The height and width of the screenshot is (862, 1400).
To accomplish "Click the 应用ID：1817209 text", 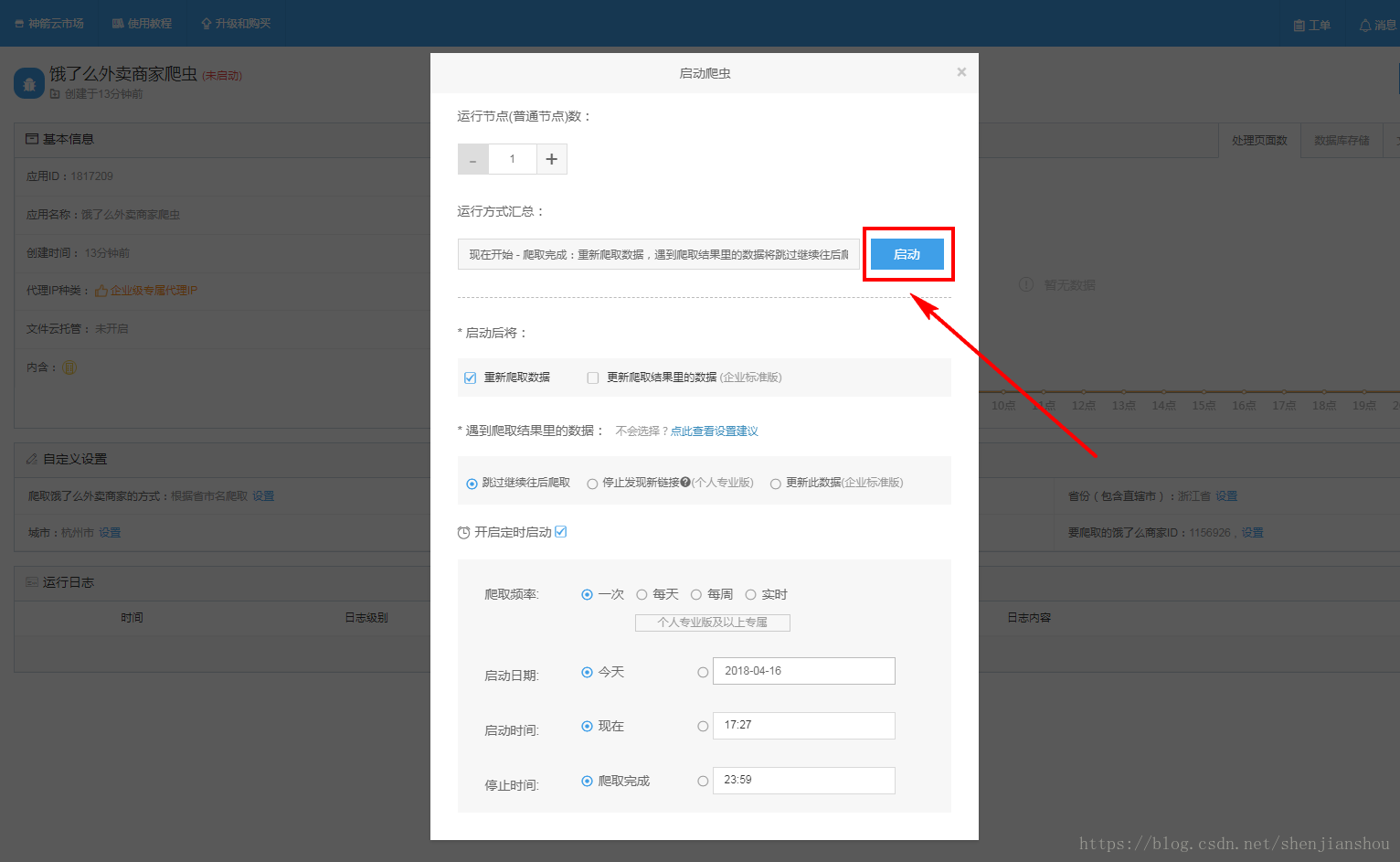I will (x=69, y=176).
